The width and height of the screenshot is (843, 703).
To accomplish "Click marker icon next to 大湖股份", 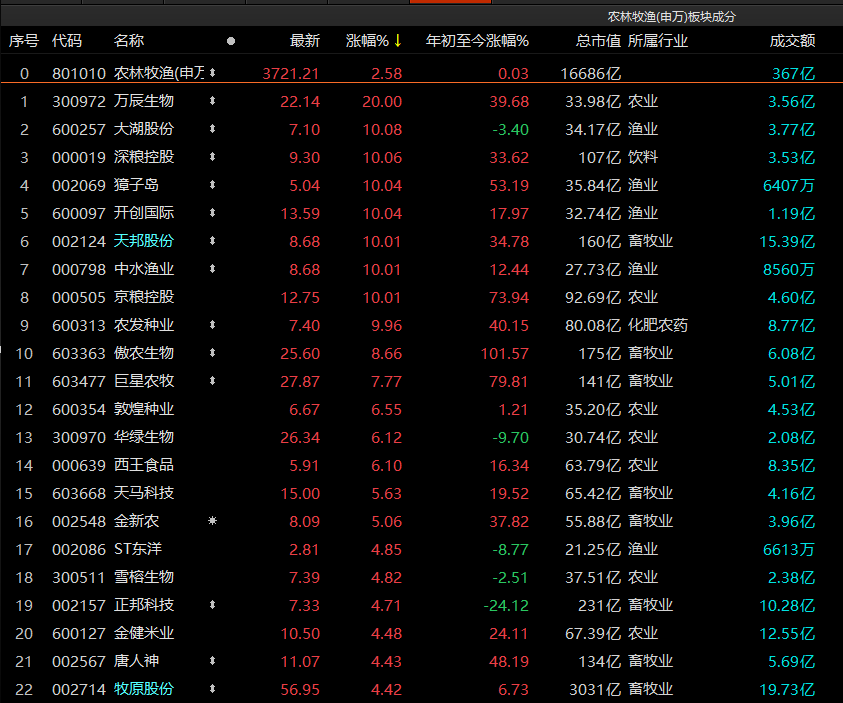I will (x=212, y=128).
